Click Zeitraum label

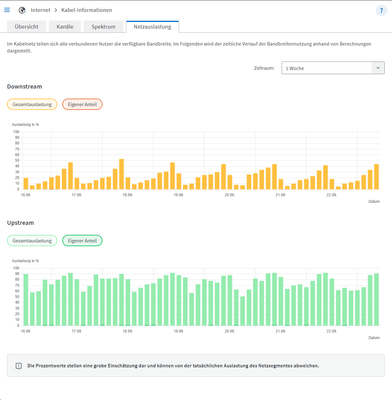[264, 68]
